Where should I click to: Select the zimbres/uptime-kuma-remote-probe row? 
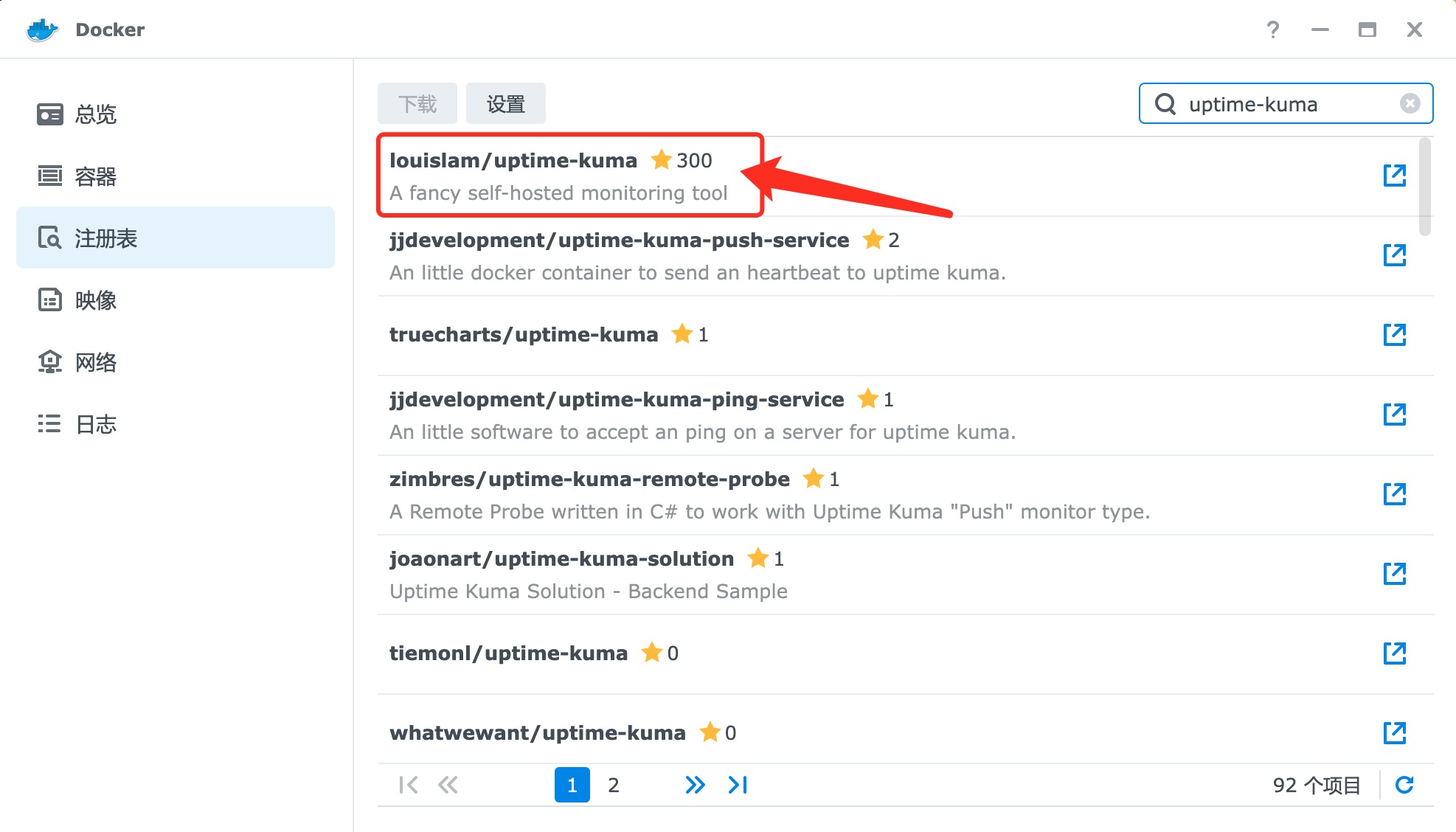906,495
